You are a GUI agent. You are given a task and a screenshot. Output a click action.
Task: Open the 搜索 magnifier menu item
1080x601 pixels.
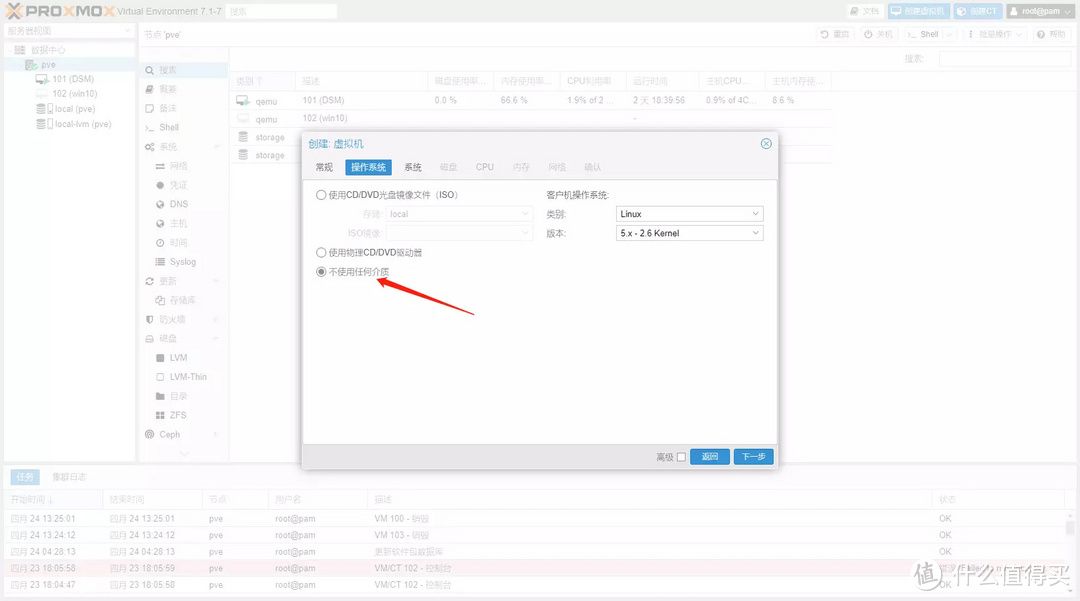pyautogui.click(x=183, y=70)
